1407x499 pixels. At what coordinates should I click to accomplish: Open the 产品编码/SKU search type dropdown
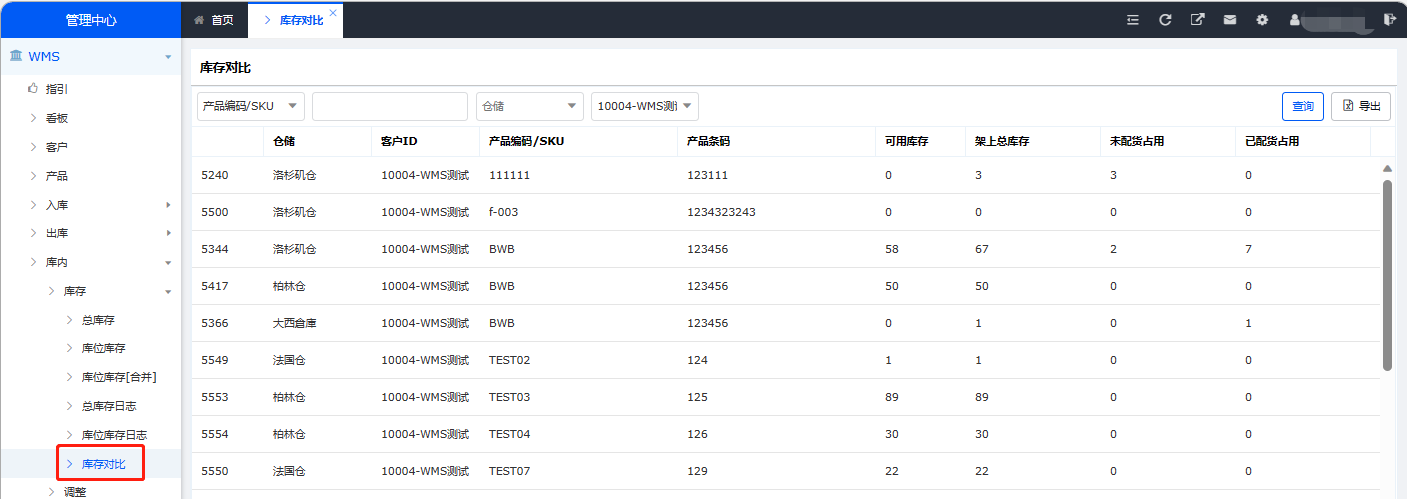point(251,106)
